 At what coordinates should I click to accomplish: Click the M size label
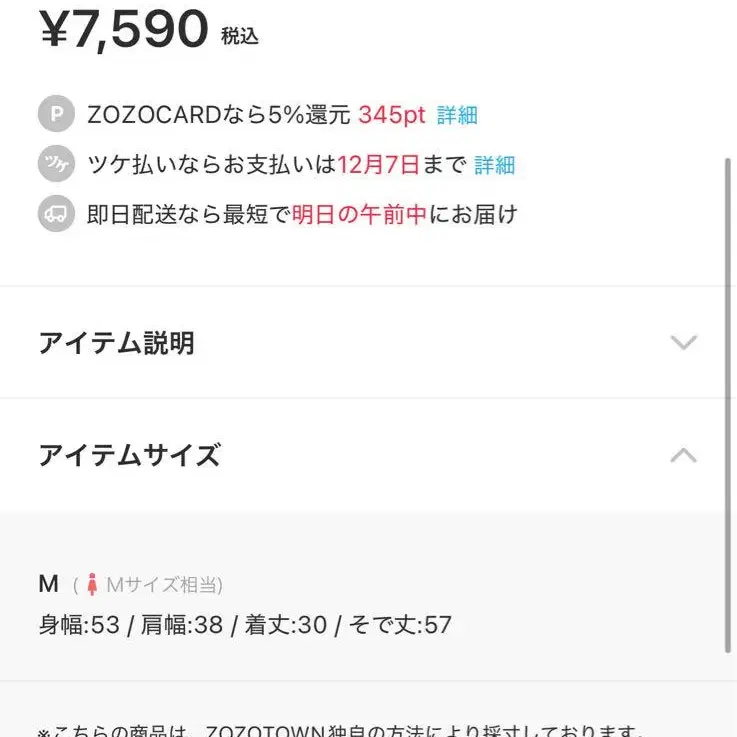click(x=49, y=584)
